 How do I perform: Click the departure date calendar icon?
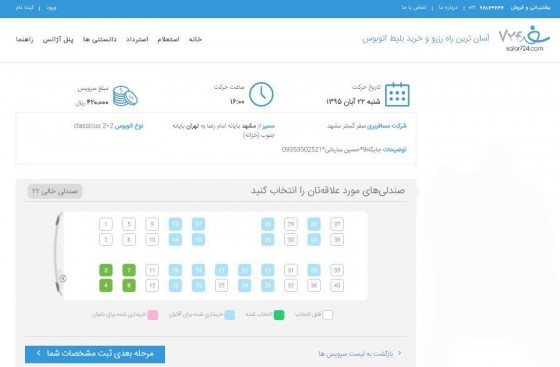pos(397,95)
